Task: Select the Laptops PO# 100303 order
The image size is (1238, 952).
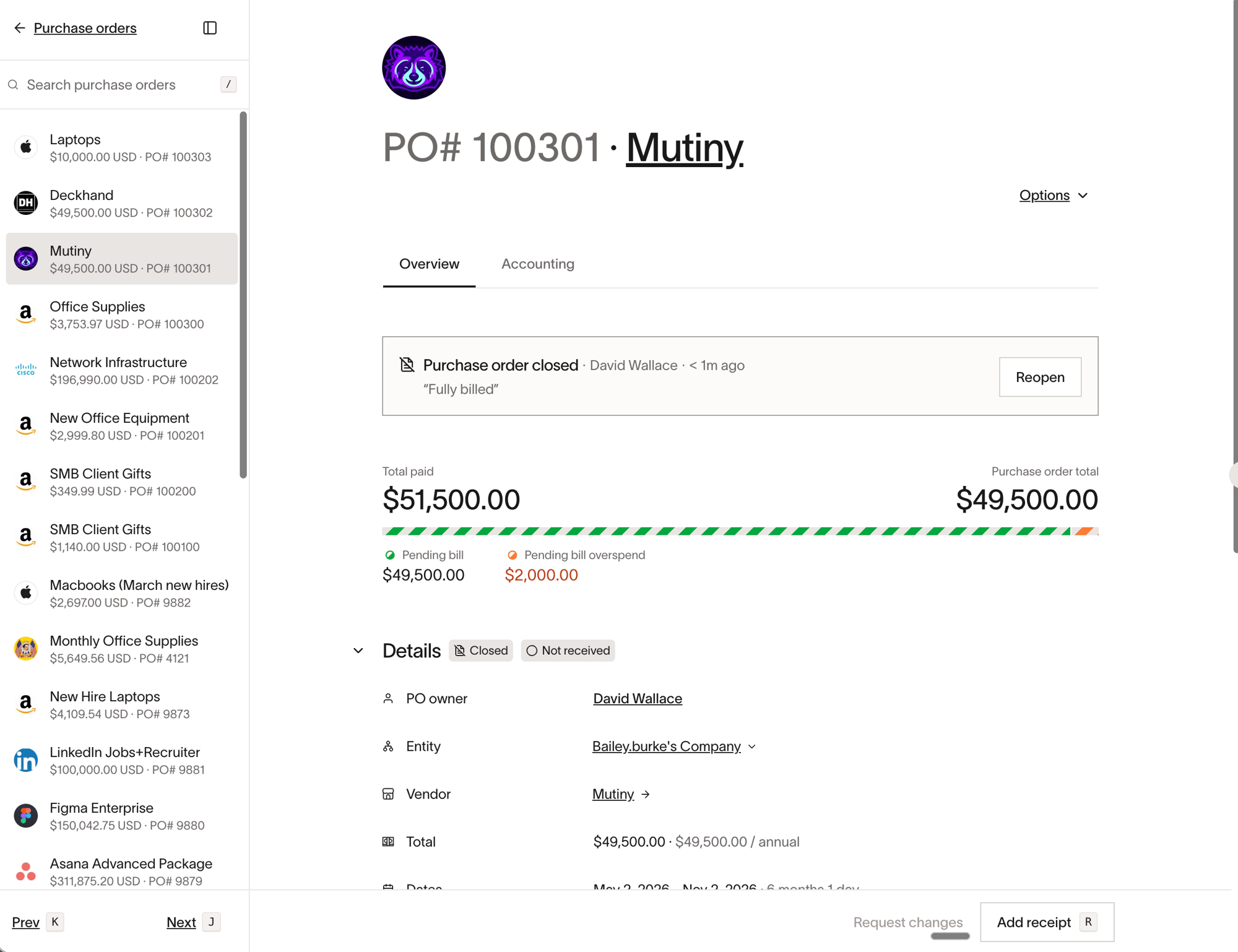Action: tap(122, 147)
